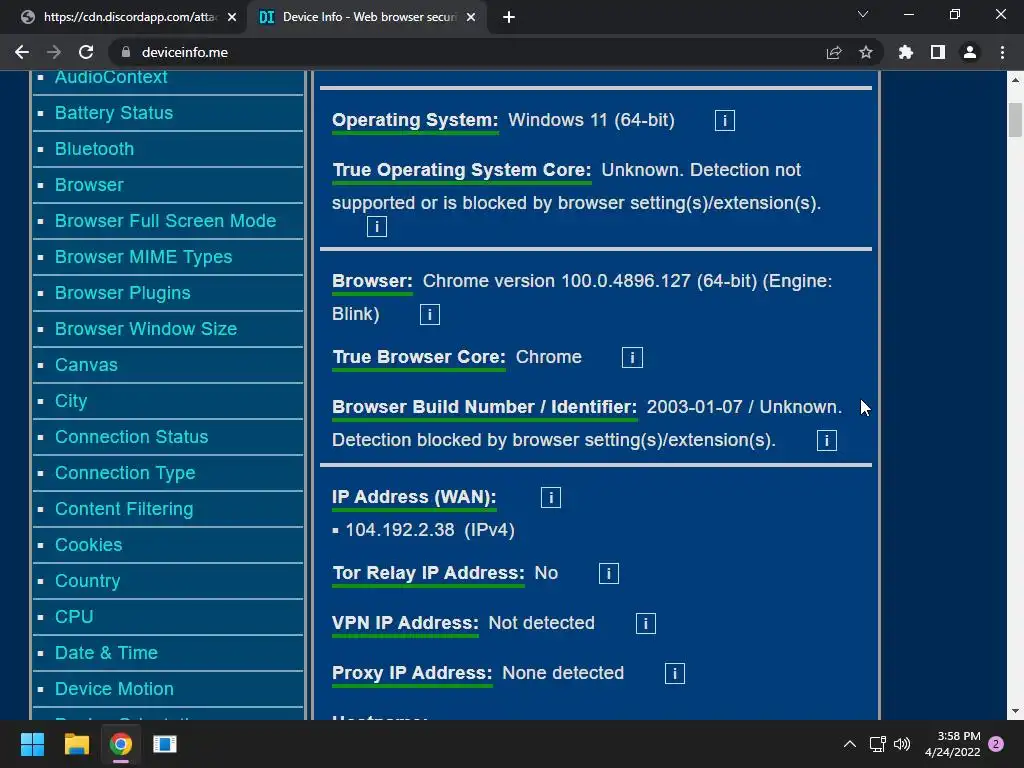1024x768 pixels.
Task: Open Bluetooth sidebar link
Action: [94, 149]
